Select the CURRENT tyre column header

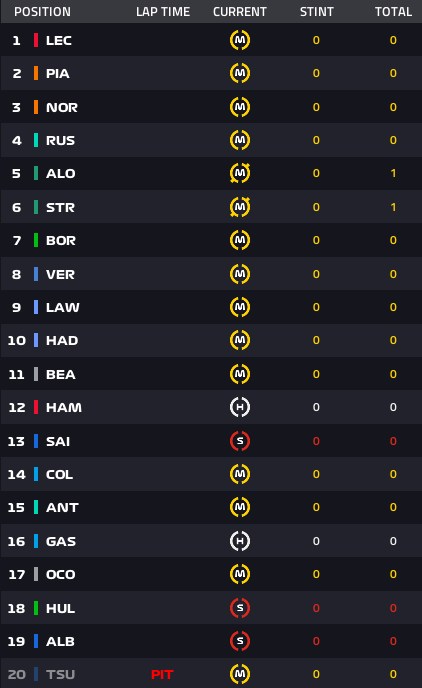tap(240, 11)
